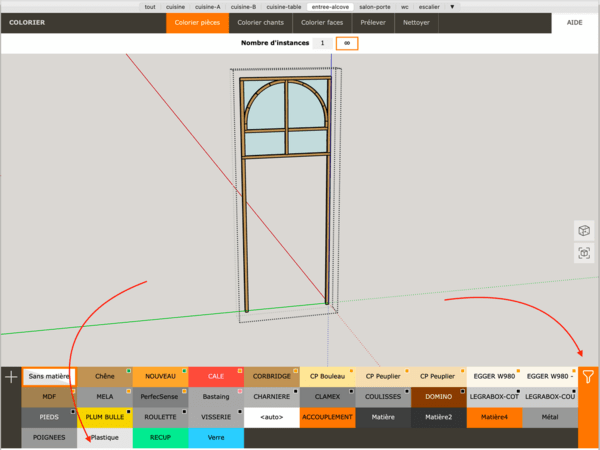Pick the Chêne material swatch
Image resolution: width=600 pixels, height=450 pixels.
pyautogui.click(x=105, y=377)
